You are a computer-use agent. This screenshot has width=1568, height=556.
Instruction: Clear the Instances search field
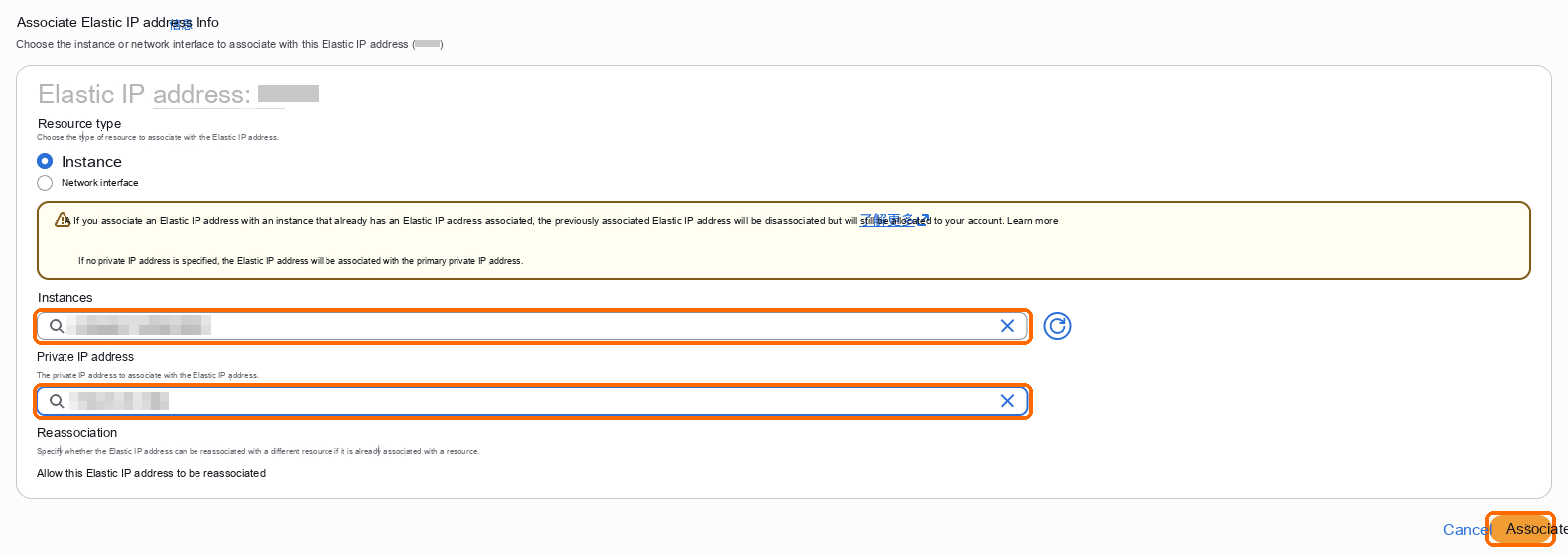[x=1007, y=326]
